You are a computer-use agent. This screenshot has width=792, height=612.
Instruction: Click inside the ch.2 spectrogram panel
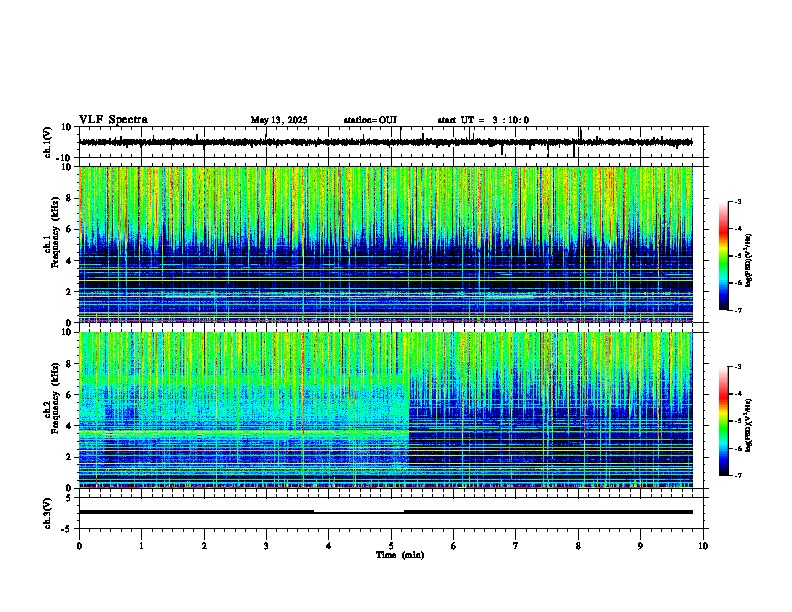point(385,410)
